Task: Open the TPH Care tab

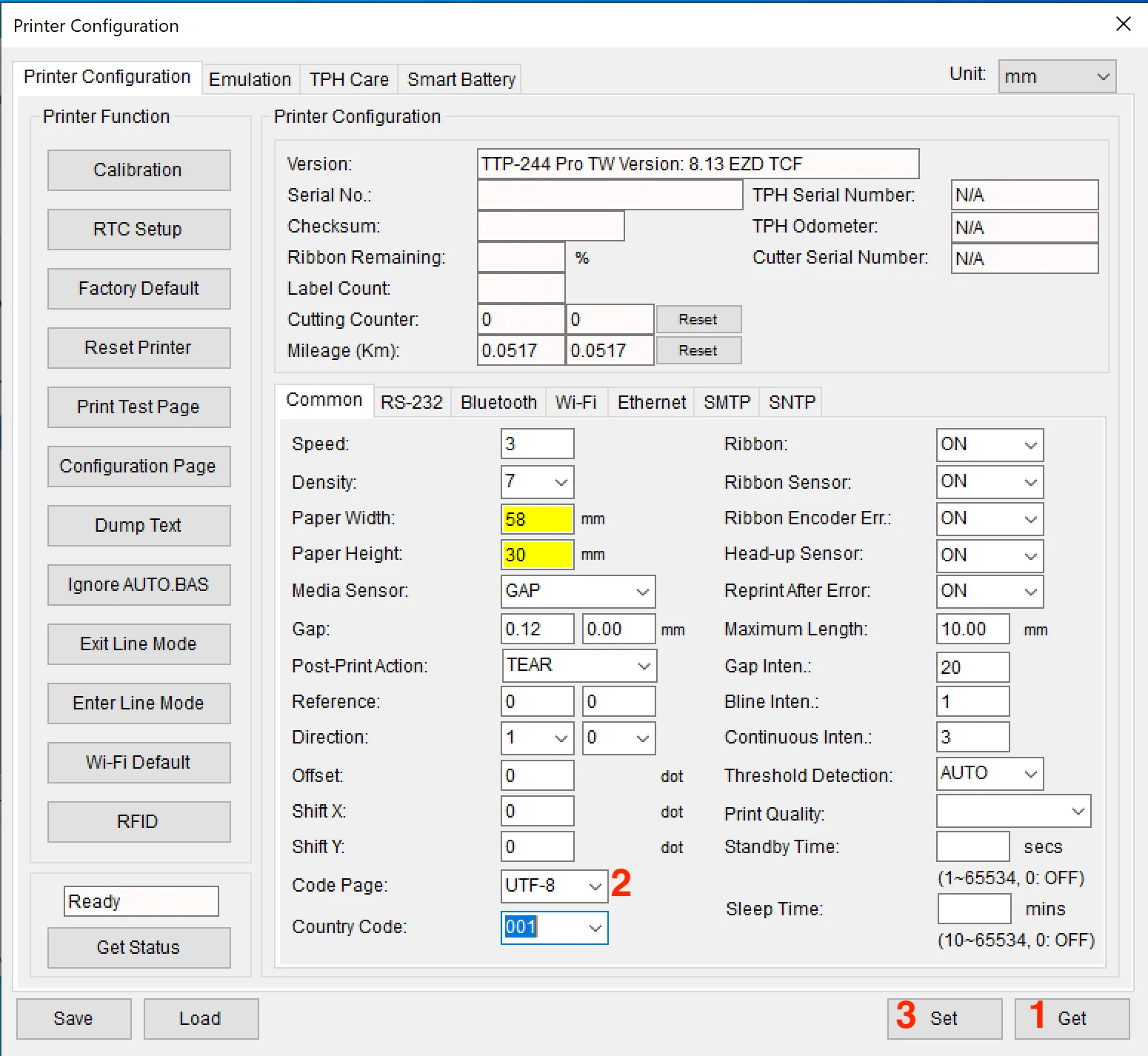Action: click(349, 79)
